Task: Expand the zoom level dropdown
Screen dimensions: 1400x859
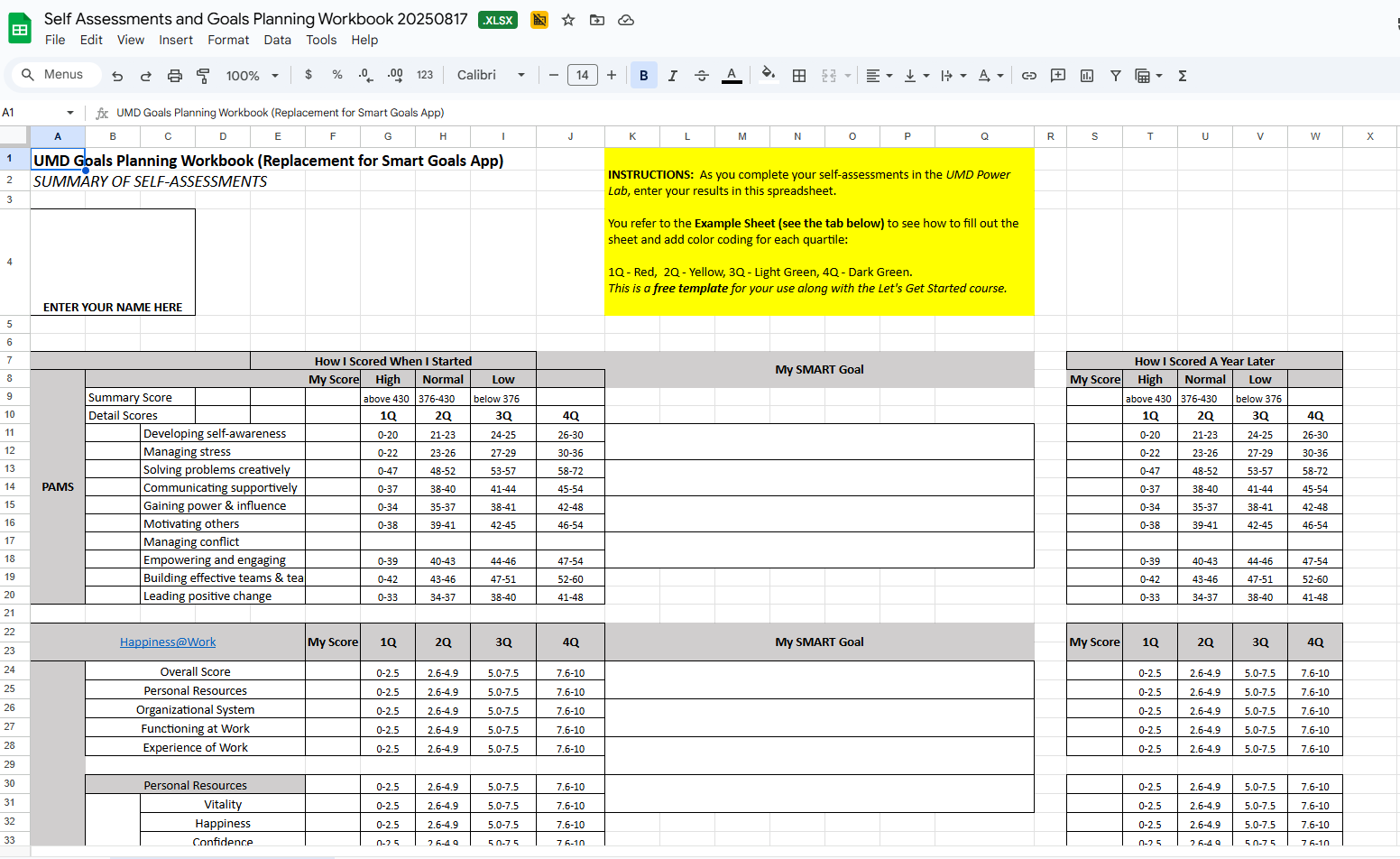Action: (x=253, y=76)
